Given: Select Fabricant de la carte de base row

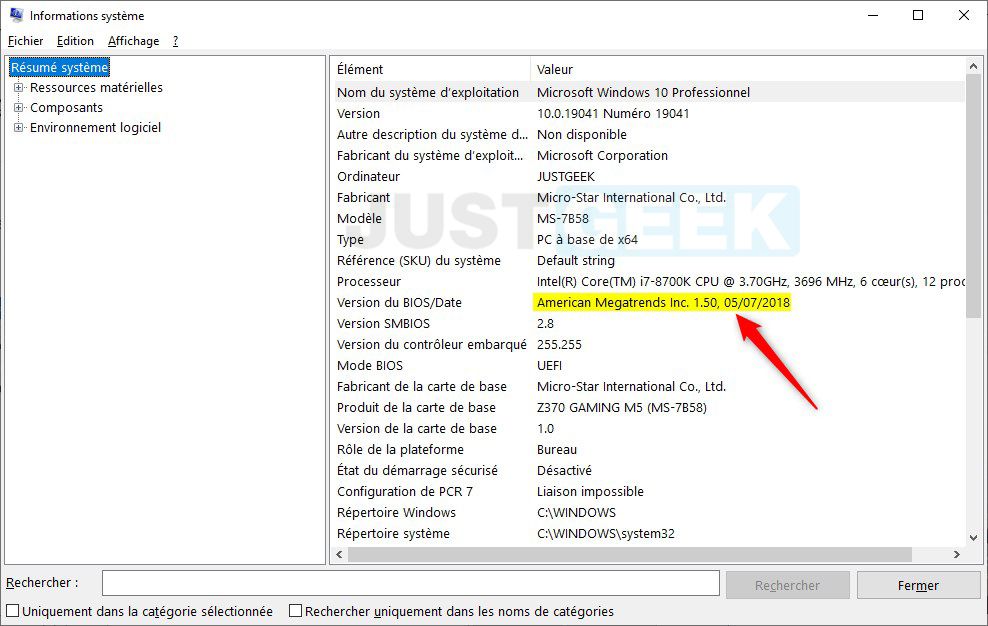Looking at the screenshot, I should (x=648, y=386).
